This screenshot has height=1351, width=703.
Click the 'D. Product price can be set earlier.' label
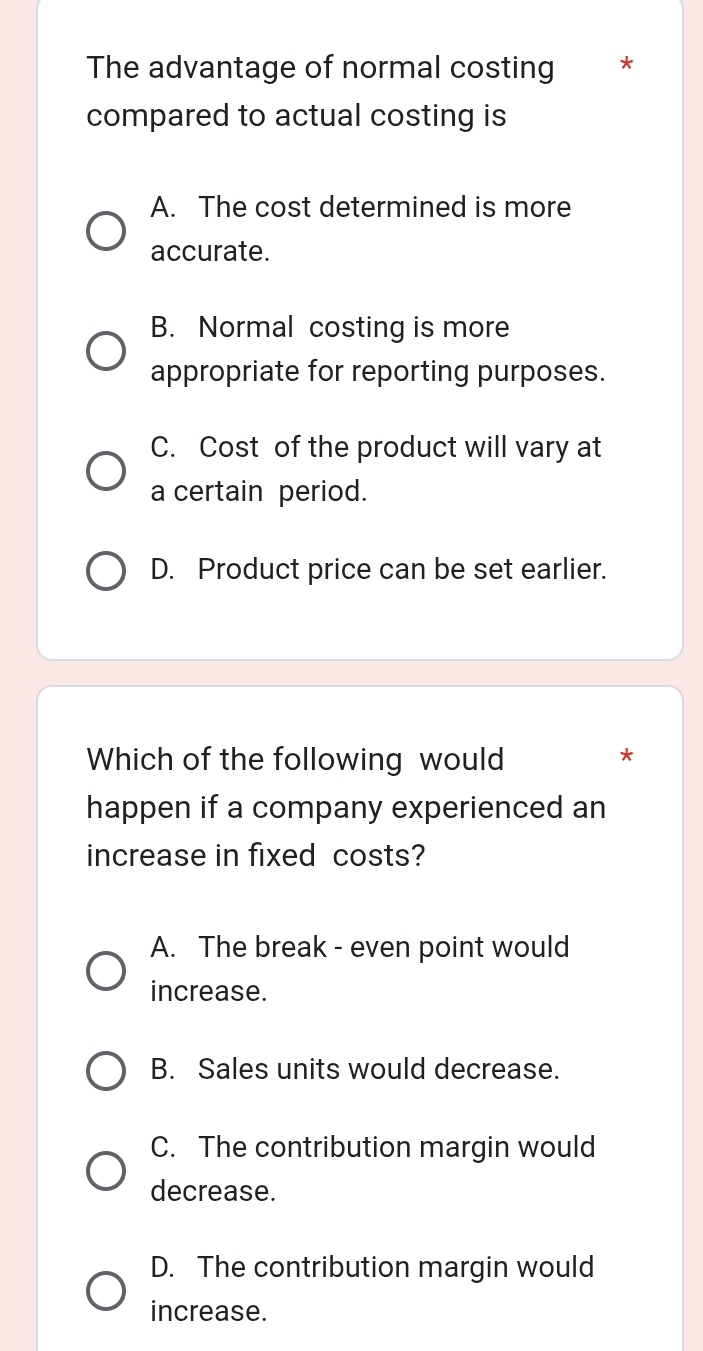(x=378, y=570)
